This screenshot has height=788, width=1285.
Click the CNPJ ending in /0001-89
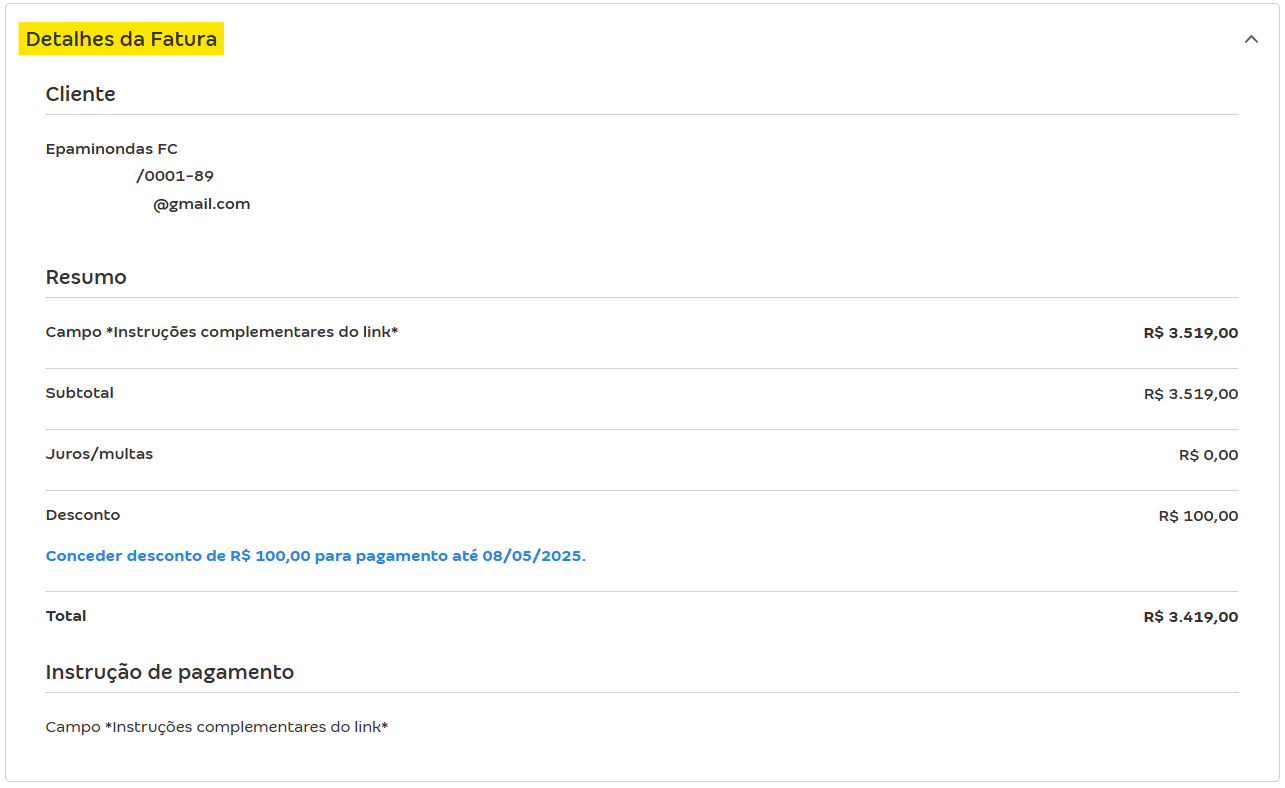point(174,176)
